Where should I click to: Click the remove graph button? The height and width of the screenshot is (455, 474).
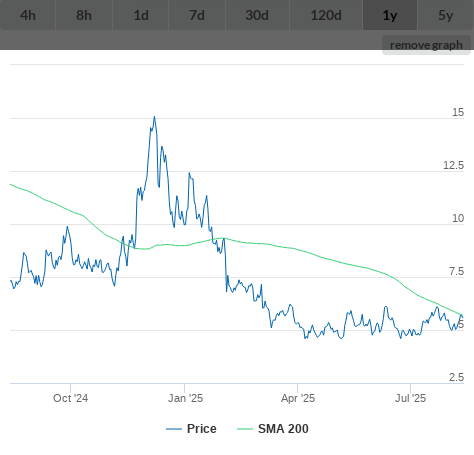click(x=426, y=45)
